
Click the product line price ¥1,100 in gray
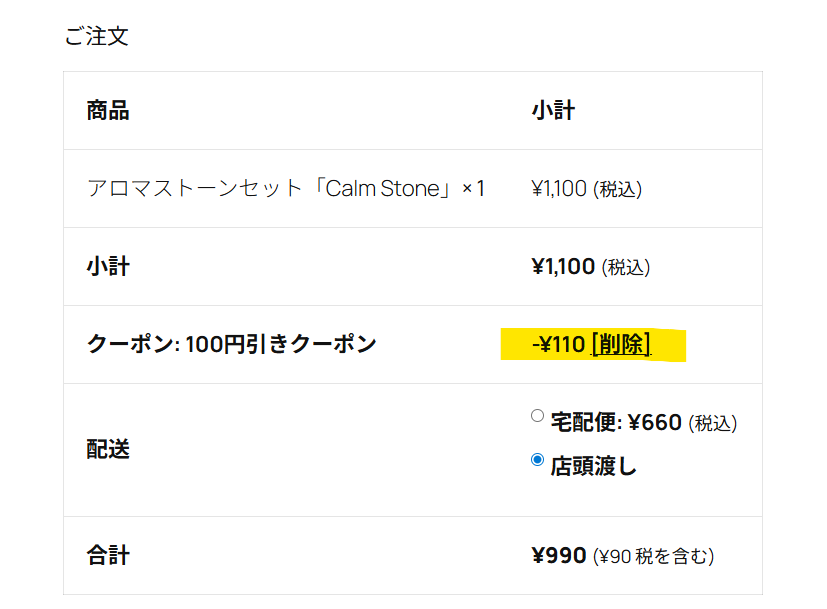pos(559,189)
